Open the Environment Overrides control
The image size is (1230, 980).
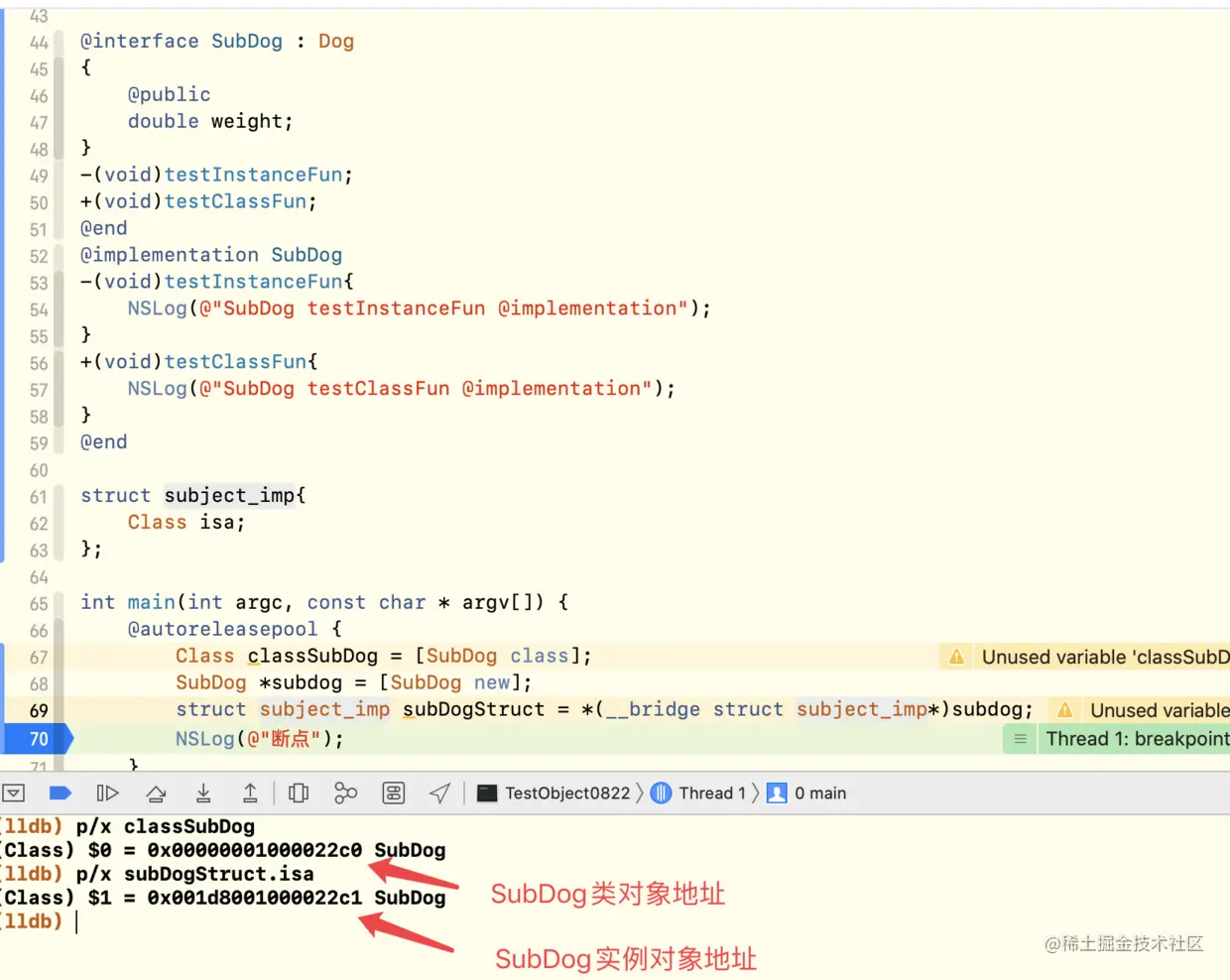point(394,793)
